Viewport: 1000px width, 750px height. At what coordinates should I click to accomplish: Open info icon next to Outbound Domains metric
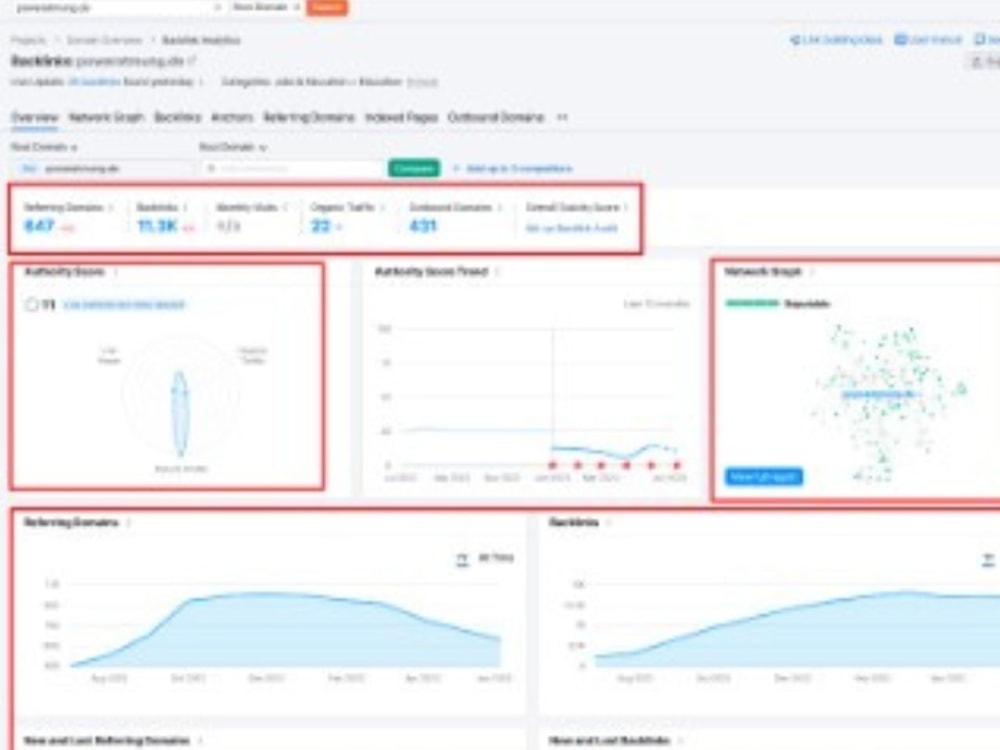click(x=500, y=207)
